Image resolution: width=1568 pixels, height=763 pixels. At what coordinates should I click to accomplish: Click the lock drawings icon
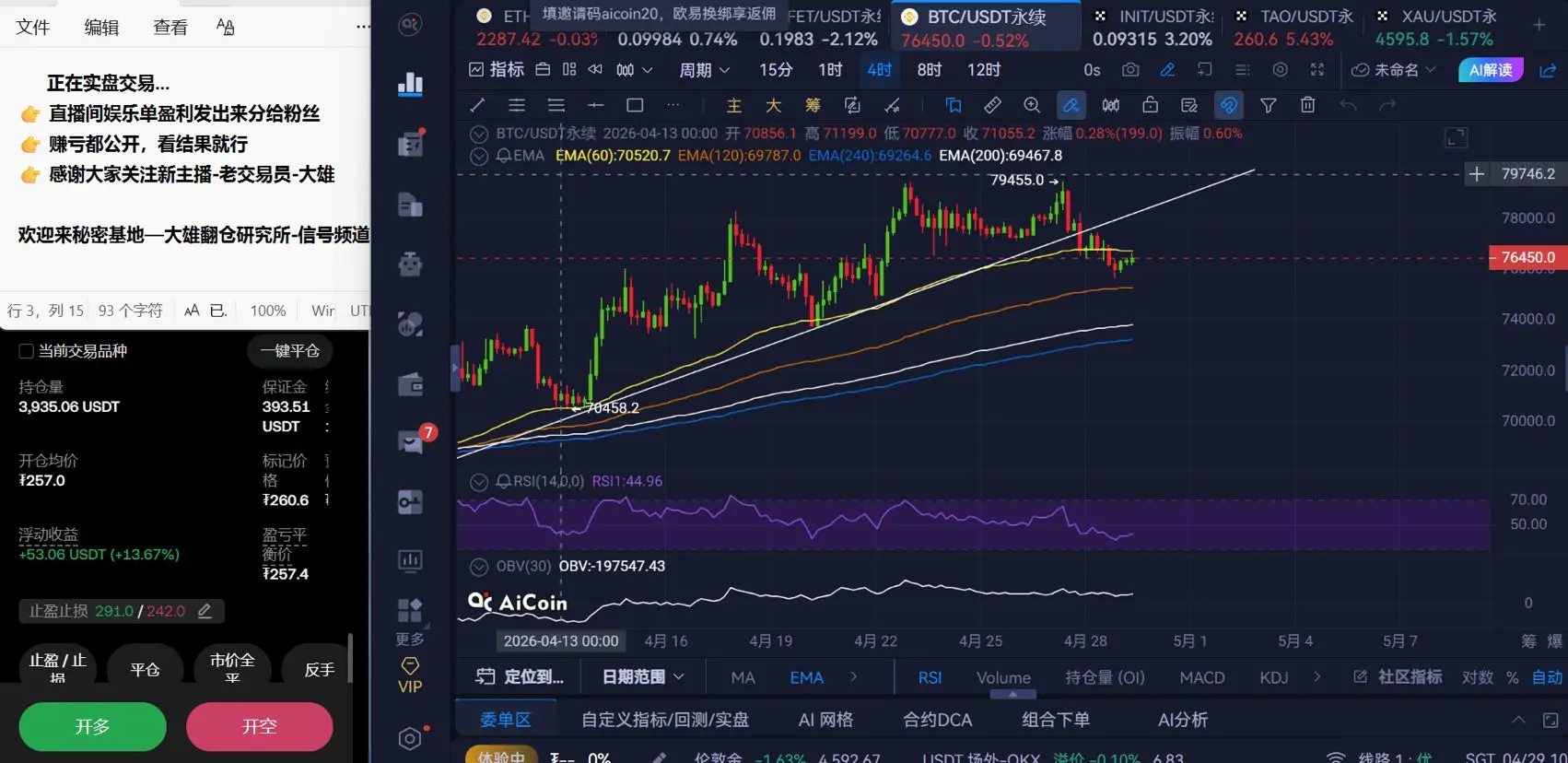pos(1150,105)
